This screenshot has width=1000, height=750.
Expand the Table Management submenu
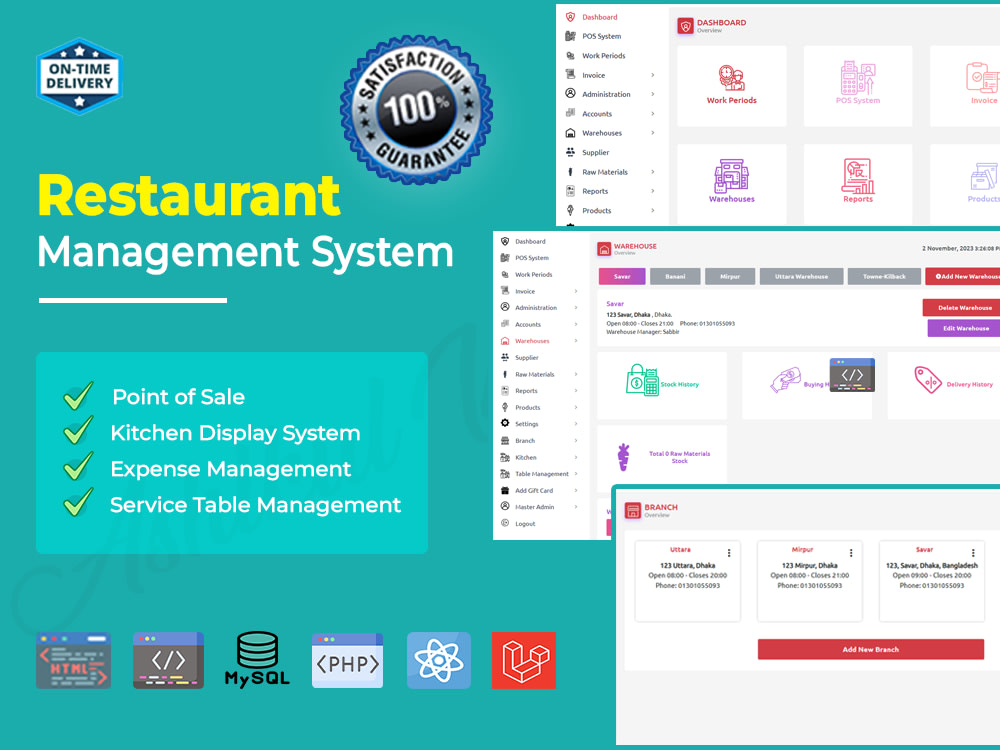(576, 474)
